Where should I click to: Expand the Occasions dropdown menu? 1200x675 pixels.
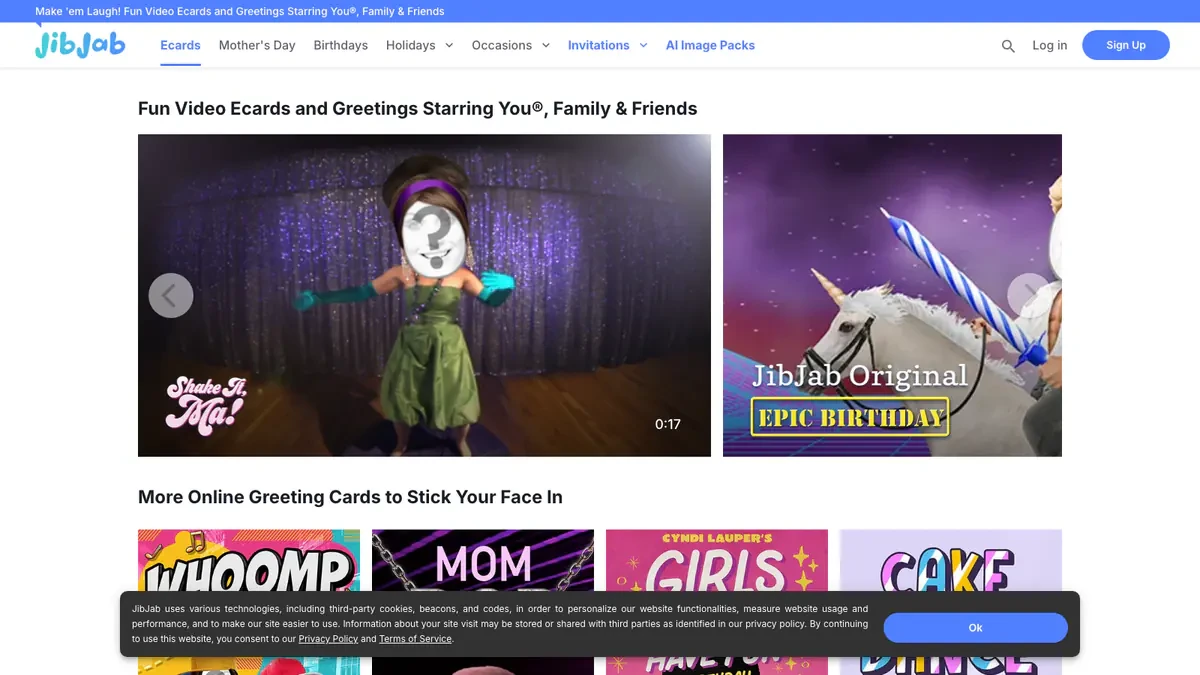(x=511, y=45)
